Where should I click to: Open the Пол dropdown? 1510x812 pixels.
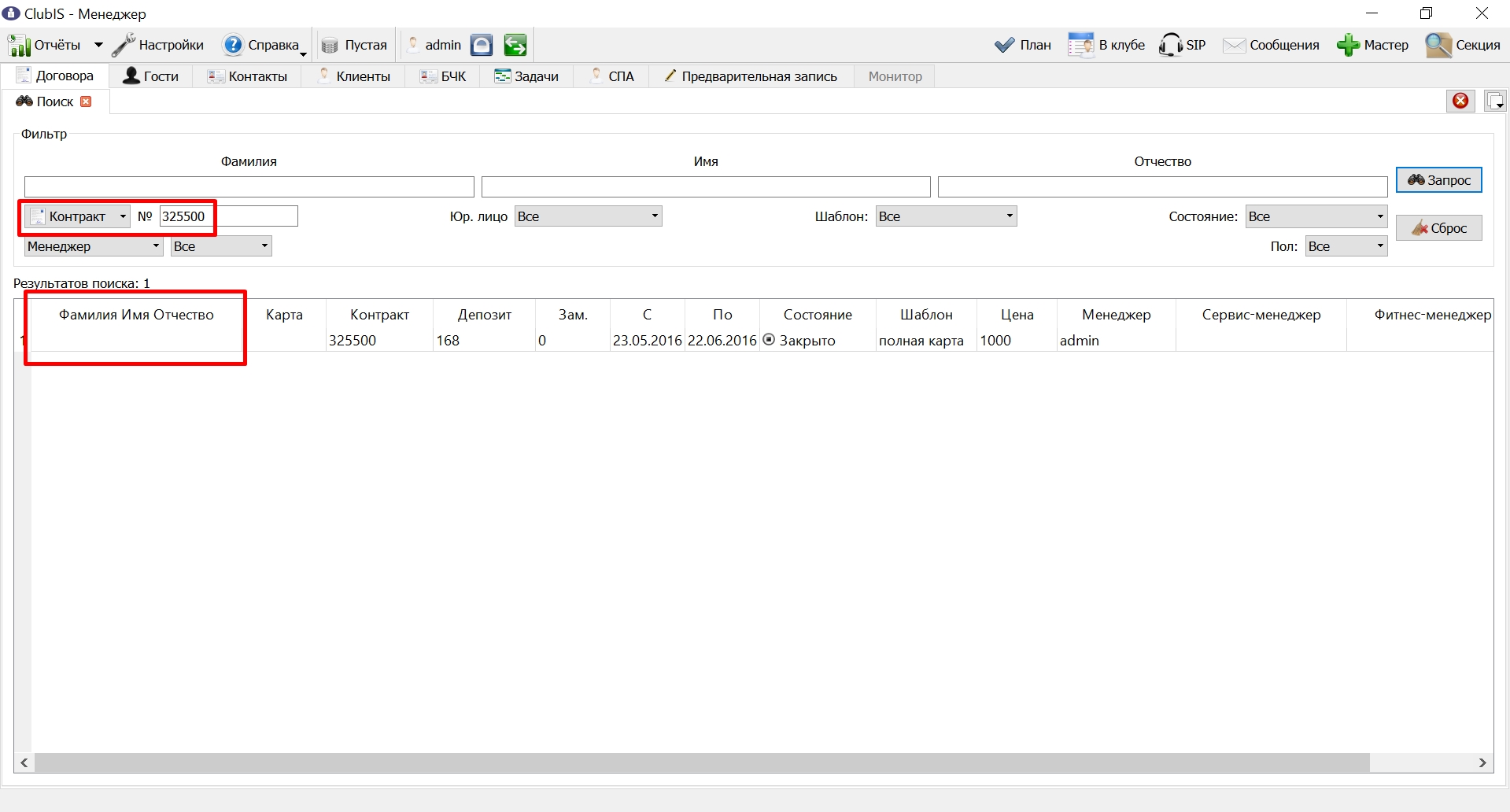coord(1346,246)
